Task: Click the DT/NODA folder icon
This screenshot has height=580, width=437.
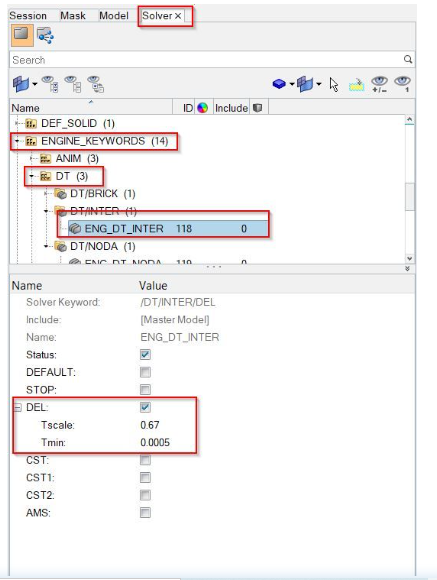Action: click(60, 246)
